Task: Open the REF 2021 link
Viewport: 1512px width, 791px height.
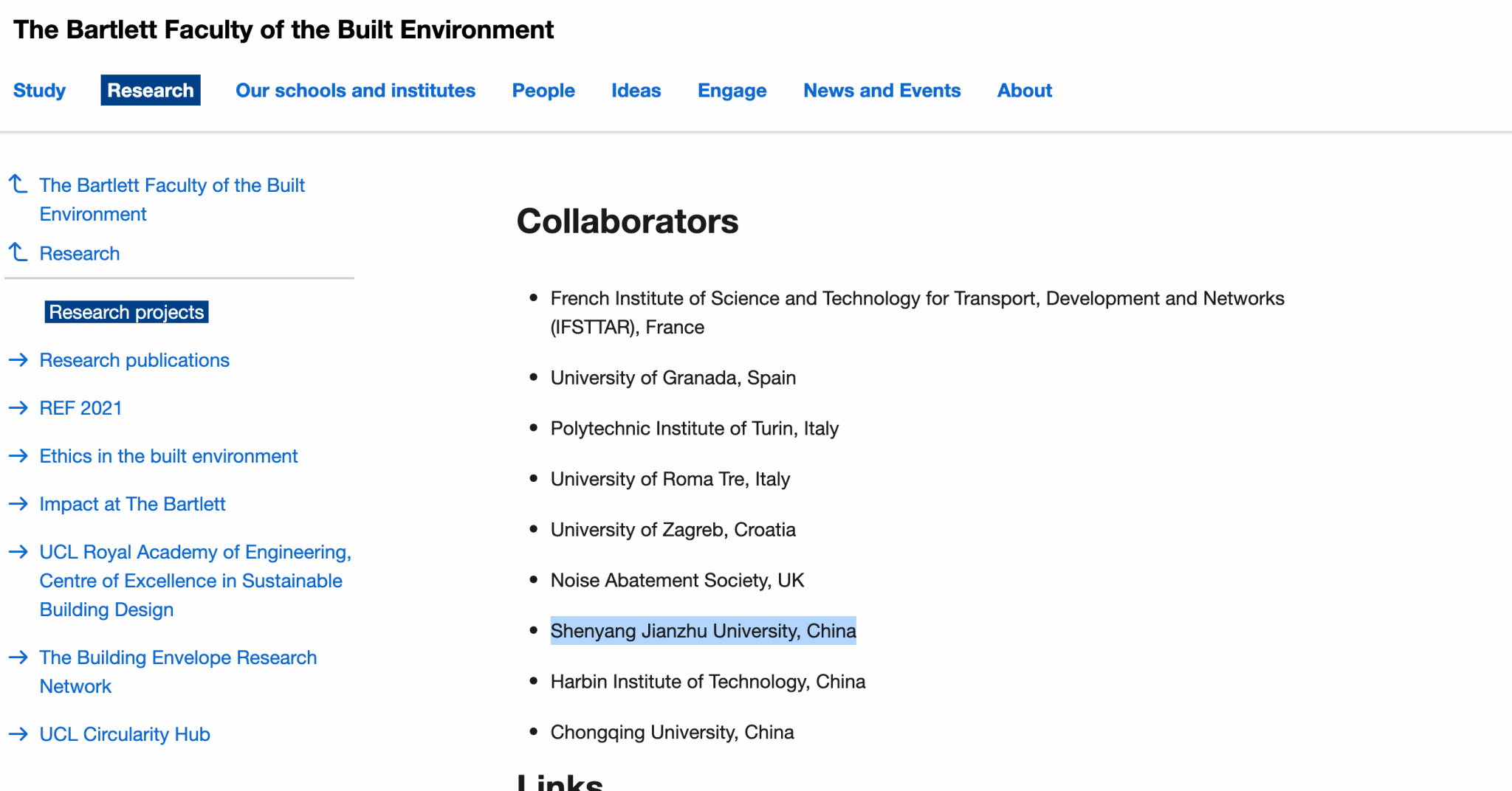Action: (x=80, y=408)
